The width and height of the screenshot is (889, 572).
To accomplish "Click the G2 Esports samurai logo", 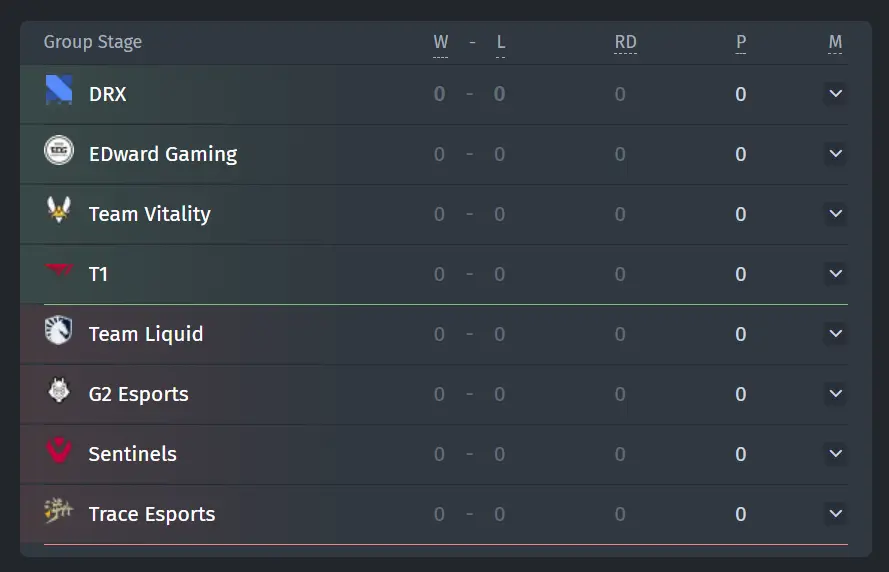I will [59, 390].
